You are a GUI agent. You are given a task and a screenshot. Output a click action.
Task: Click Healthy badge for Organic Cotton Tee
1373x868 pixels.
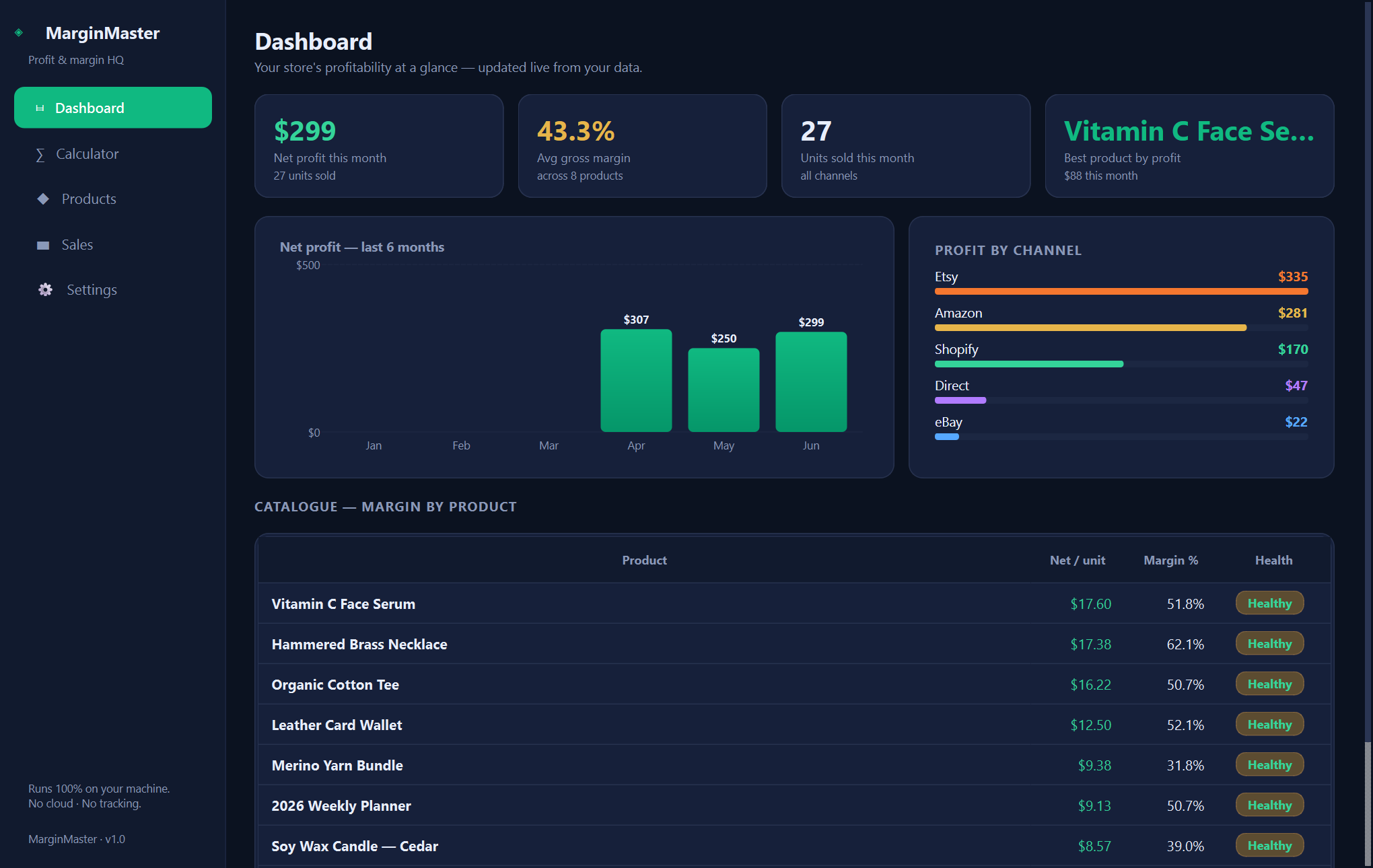(1269, 684)
